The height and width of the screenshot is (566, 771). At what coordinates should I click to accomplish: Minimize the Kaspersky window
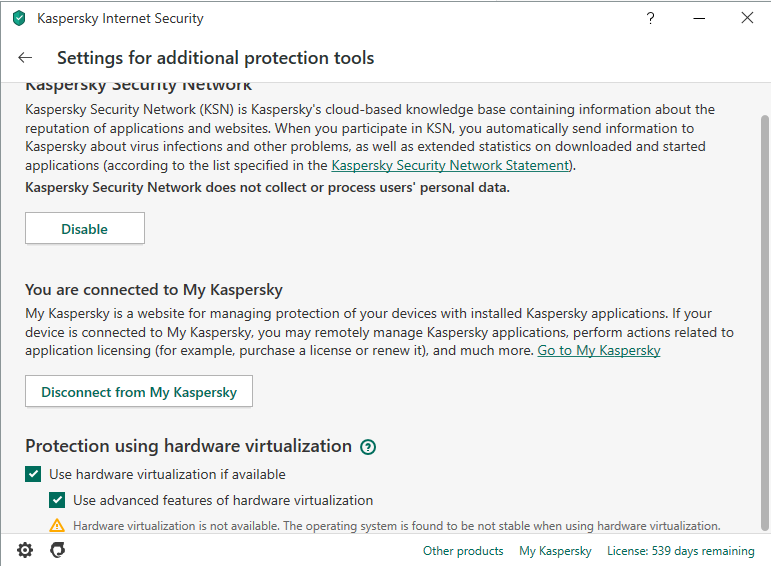(x=699, y=18)
